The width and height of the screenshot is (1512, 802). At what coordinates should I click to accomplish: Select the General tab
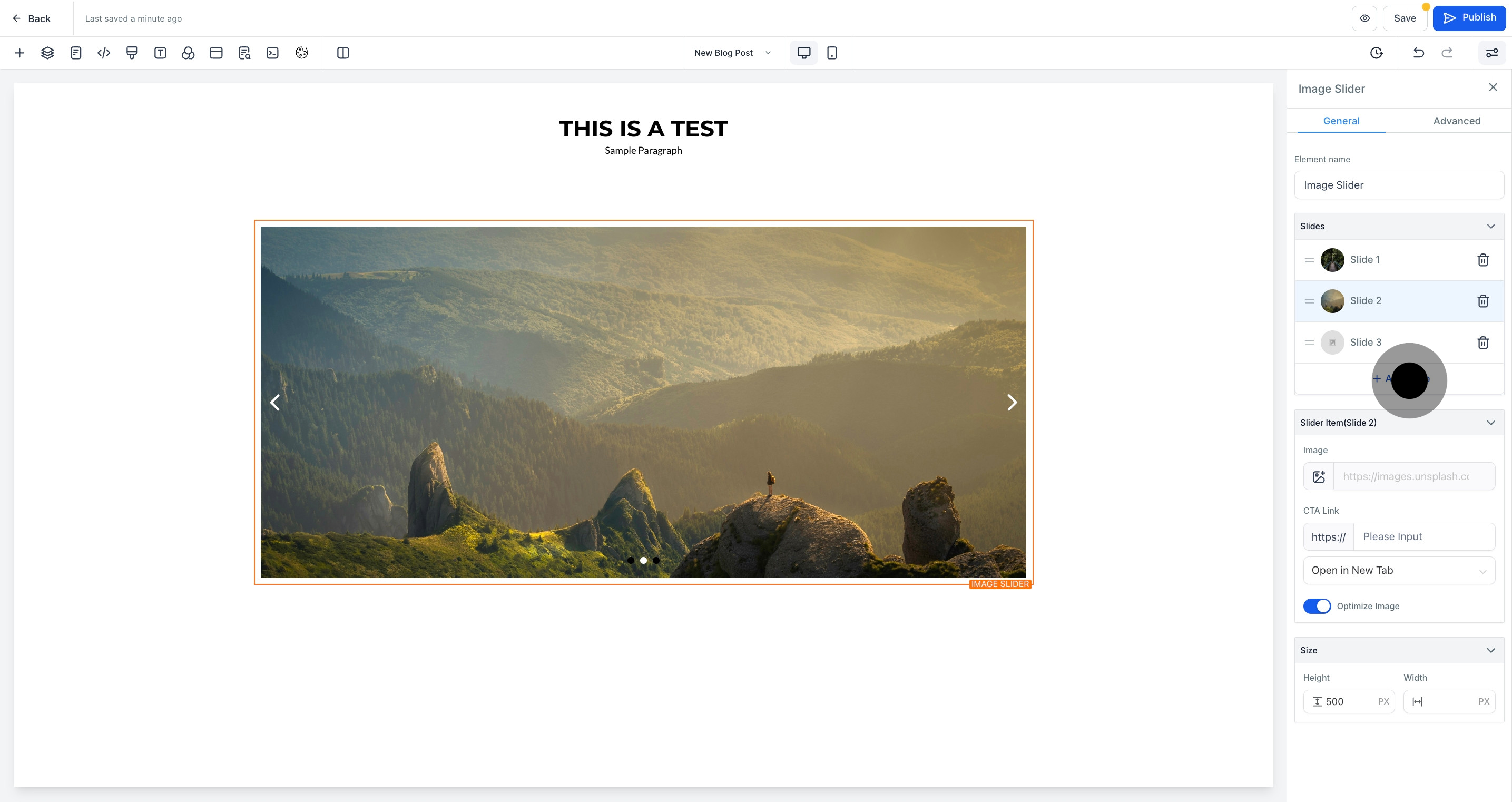click(x=1341, y=121)
